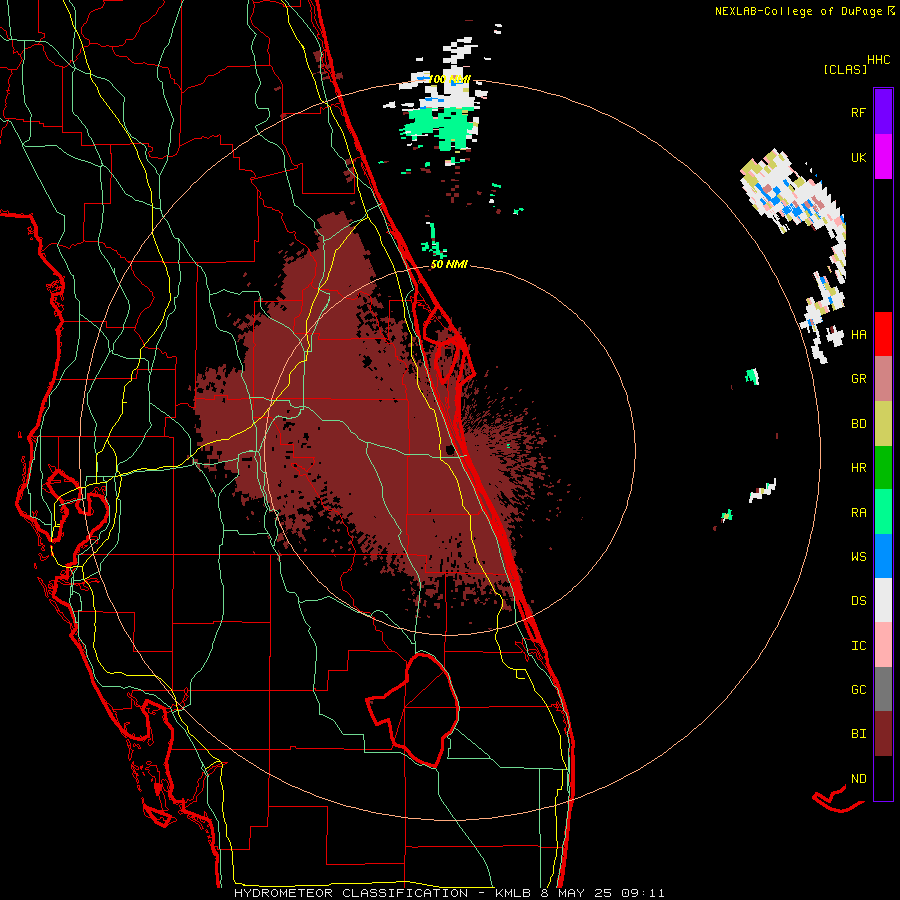Screen dimensions: 900x900
Task: Click the blue WS legend swatch
Action: click(x=883, y=556)
